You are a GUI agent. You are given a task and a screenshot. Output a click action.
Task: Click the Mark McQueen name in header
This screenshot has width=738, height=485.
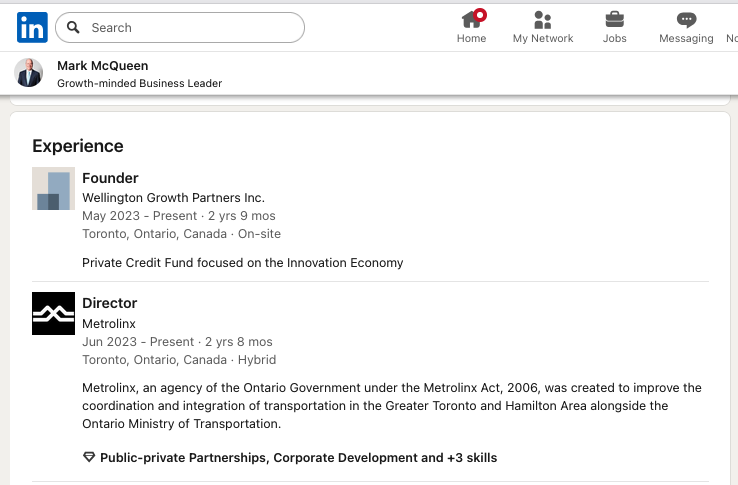[x=103, y=66]
